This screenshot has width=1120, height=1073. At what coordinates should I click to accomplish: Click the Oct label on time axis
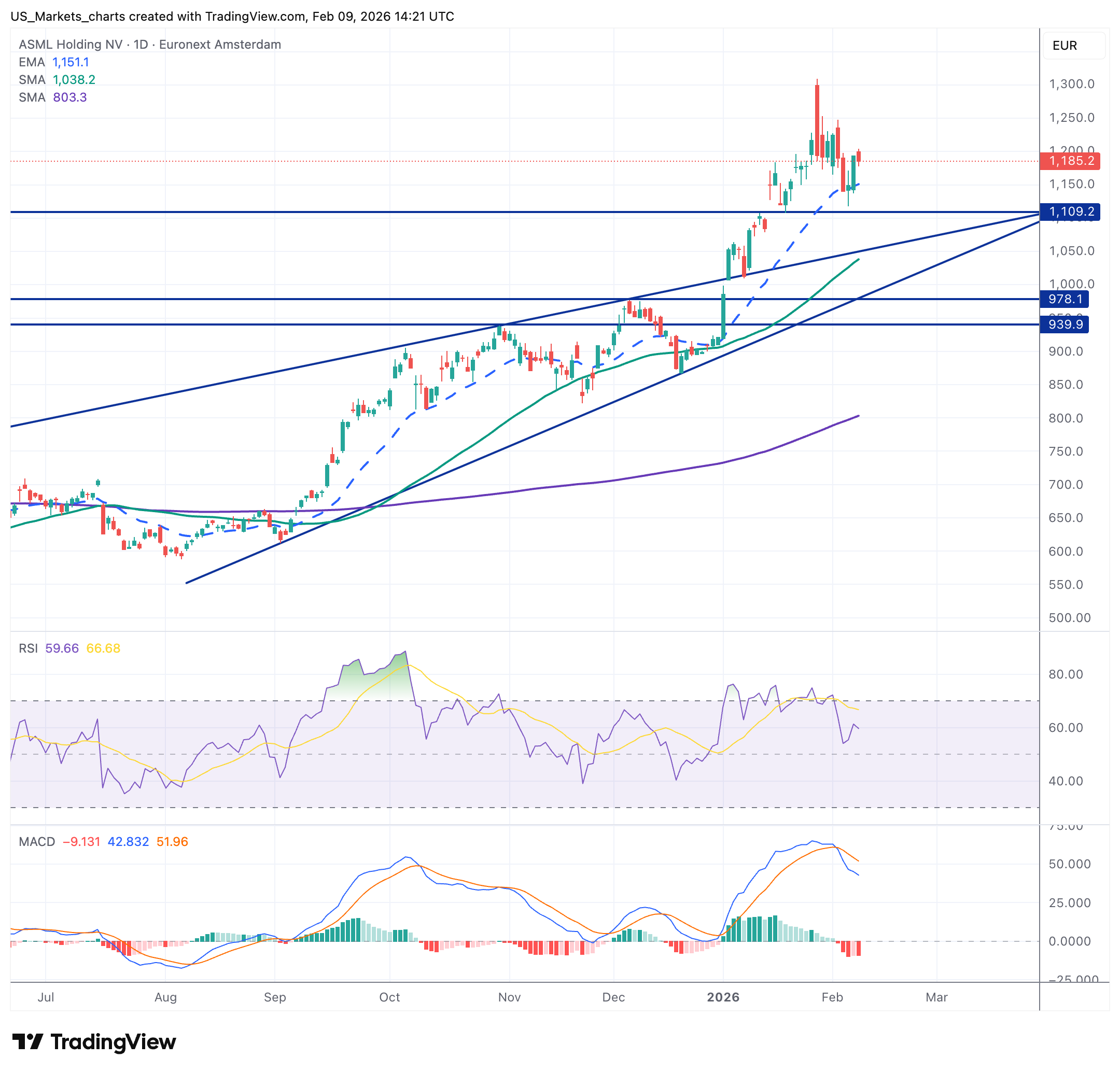tap(389, 997)
